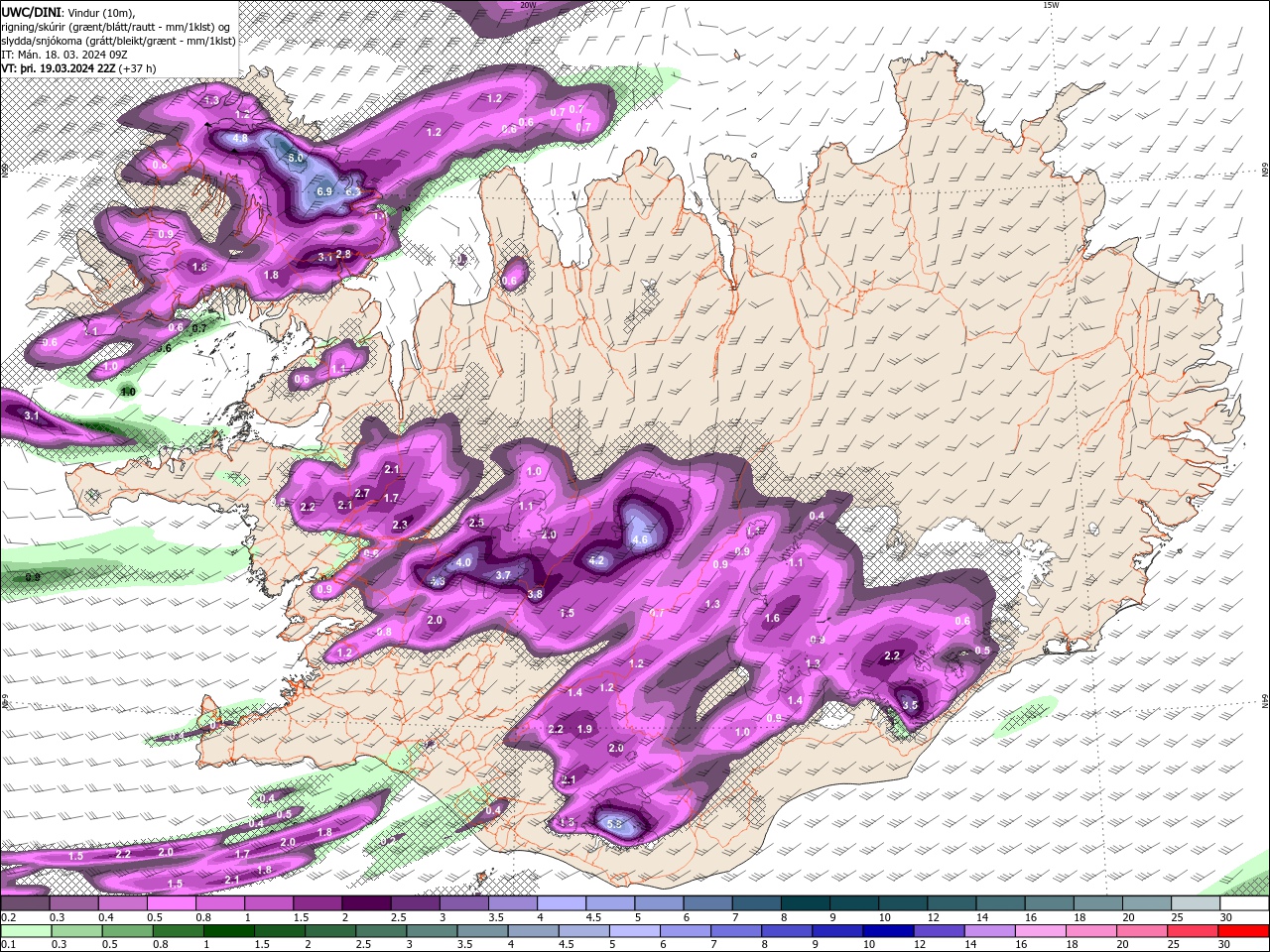Pick snow scale swatch between 2 and 2.5
Screen dimensions: 1270x952
366,903
